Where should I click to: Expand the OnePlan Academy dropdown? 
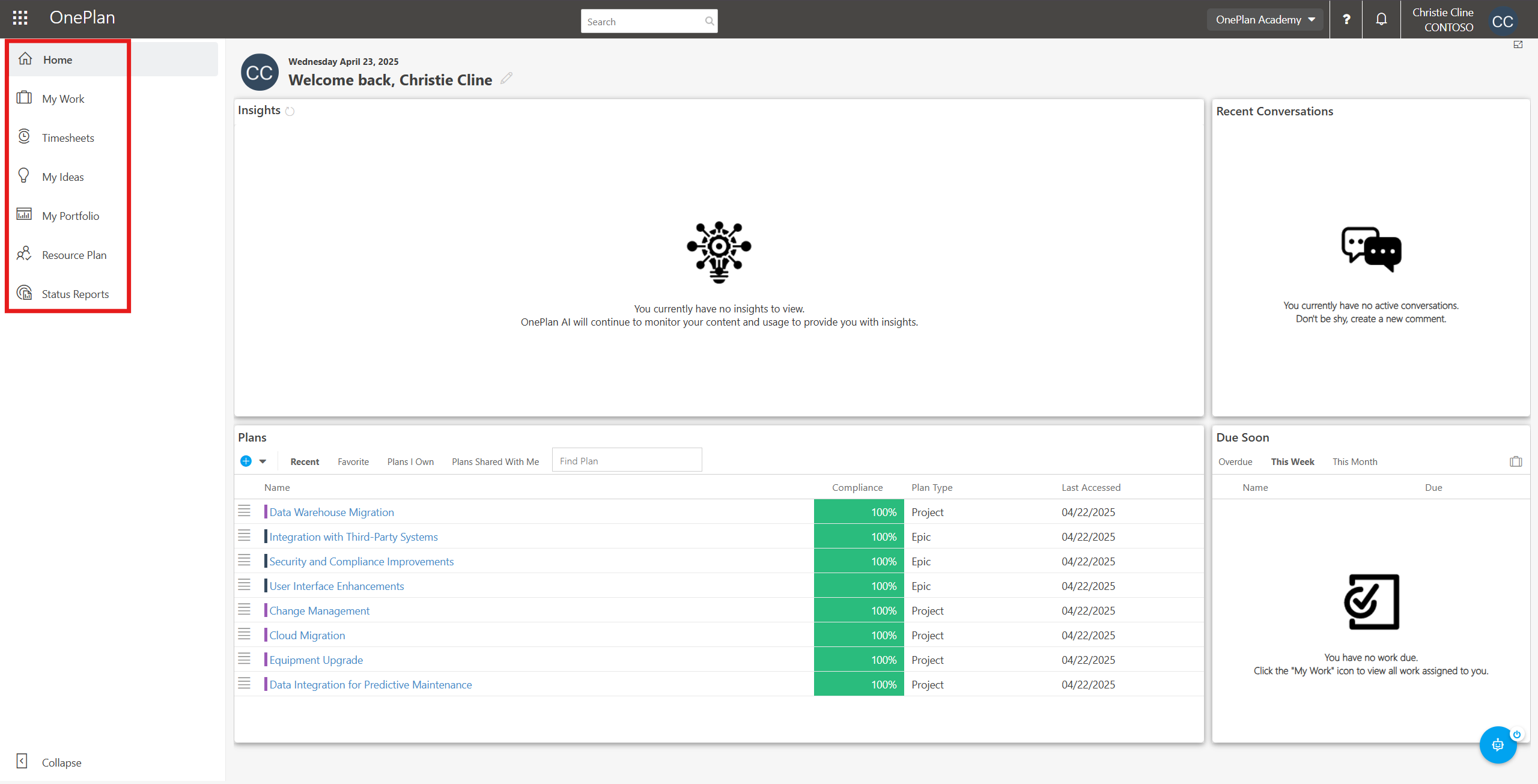click(x=1265, y=19)
